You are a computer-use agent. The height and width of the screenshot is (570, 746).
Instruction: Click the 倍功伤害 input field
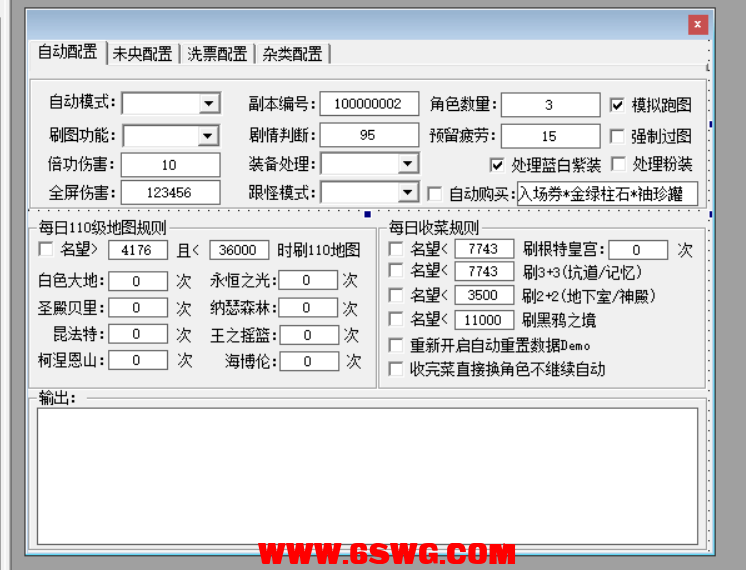pyautogui.click(x=170, y=165)
